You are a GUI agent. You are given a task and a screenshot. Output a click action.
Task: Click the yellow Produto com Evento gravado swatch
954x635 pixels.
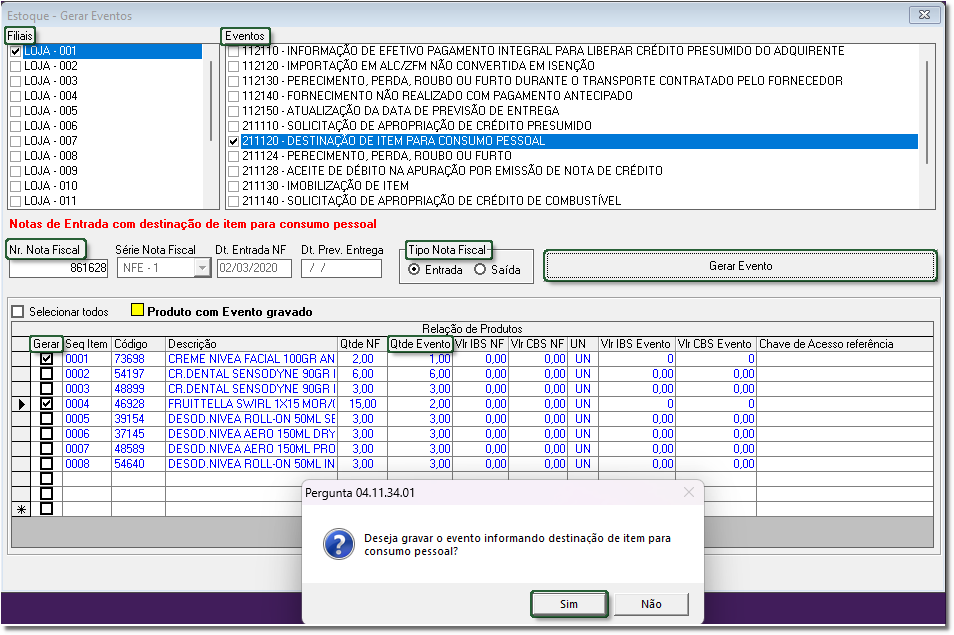[x=138, y=310]
